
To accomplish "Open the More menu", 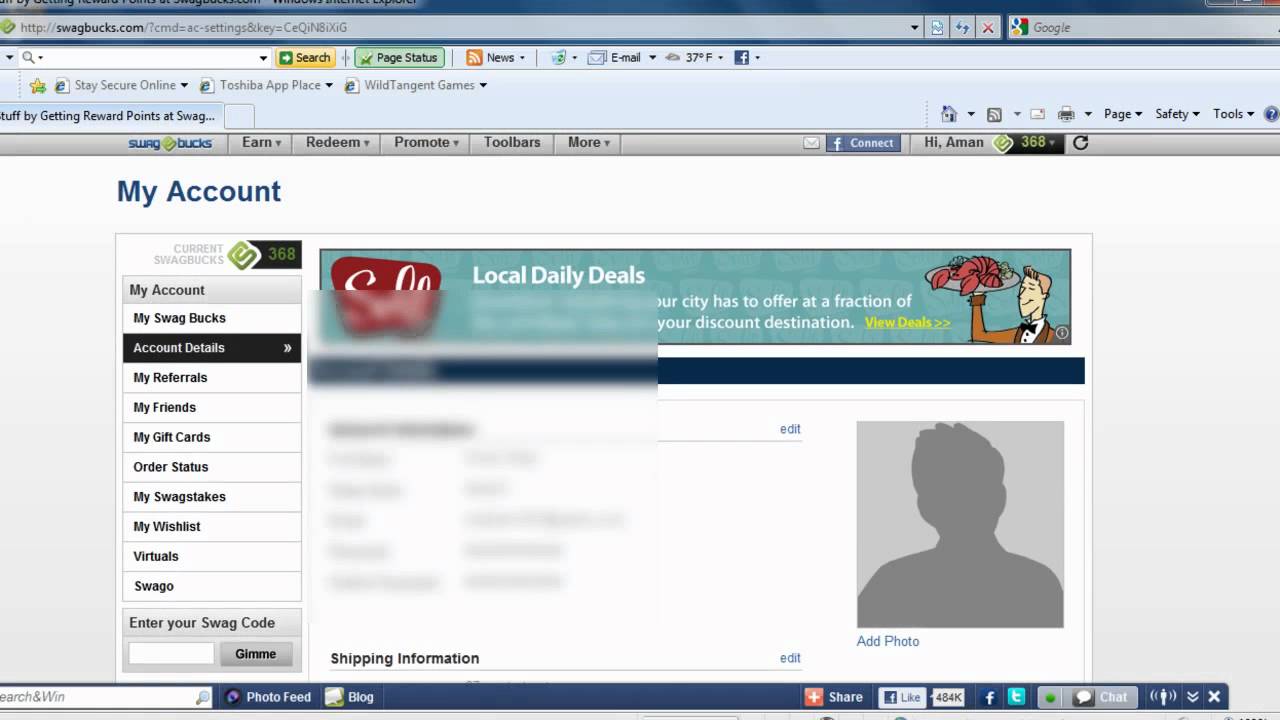I will pos(589,143).
